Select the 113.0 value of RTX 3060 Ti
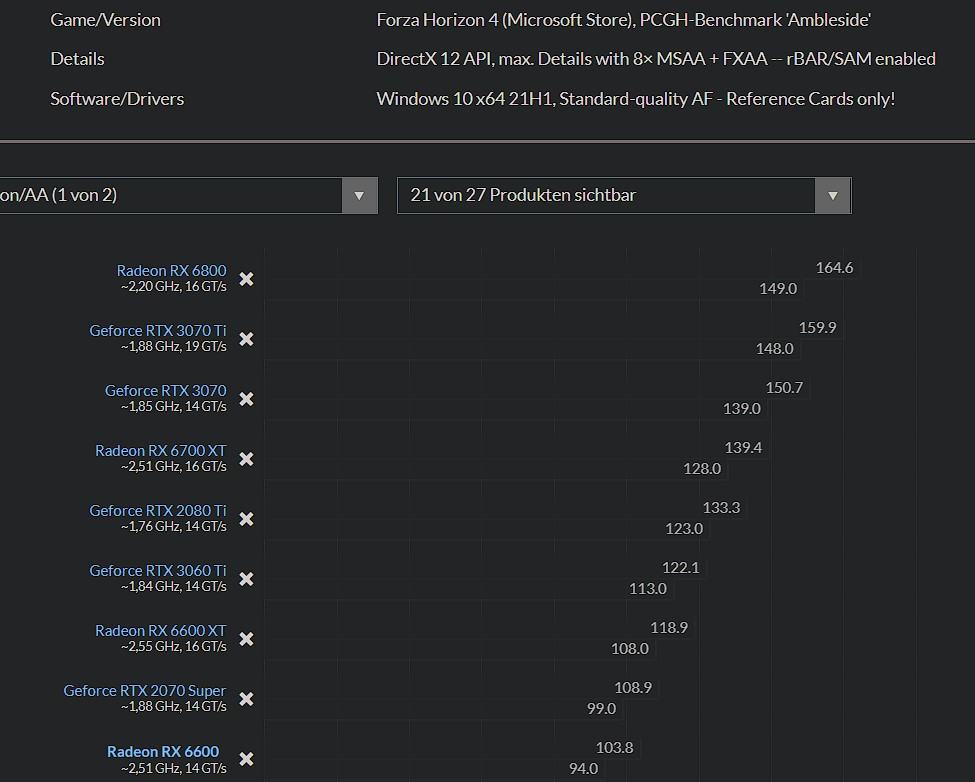975x782 pixels. [x=648, y=589]
